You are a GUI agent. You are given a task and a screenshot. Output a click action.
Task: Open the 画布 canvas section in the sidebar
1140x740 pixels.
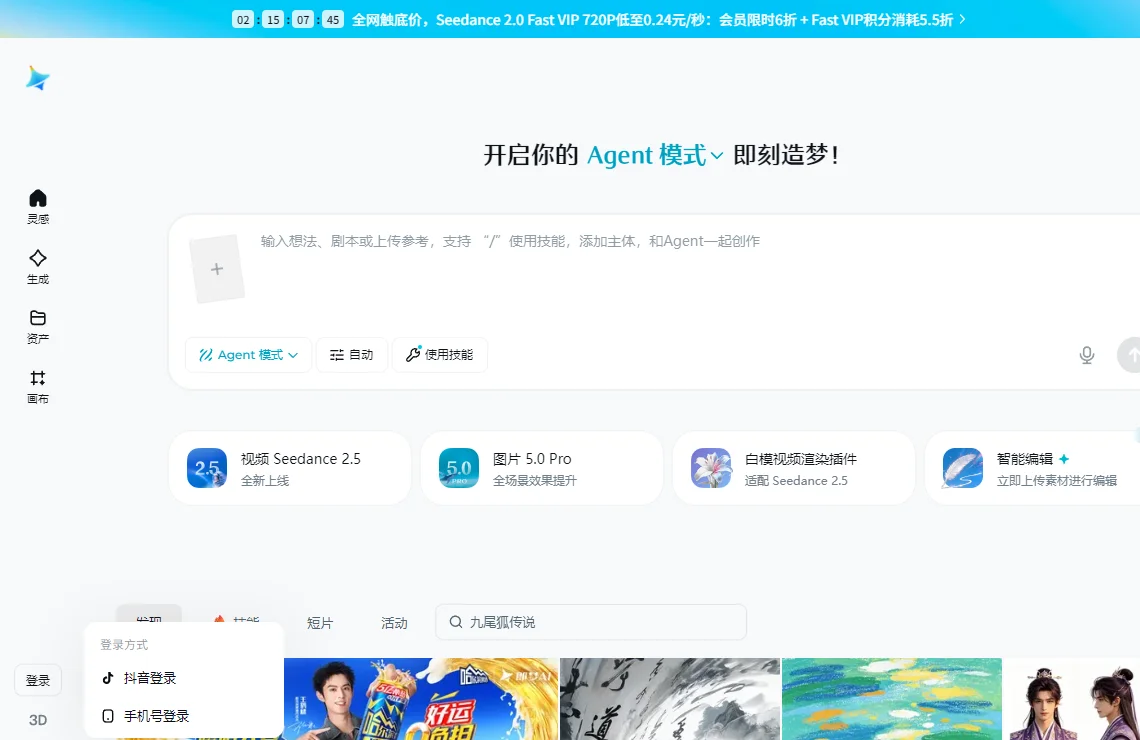pos(38,387)
